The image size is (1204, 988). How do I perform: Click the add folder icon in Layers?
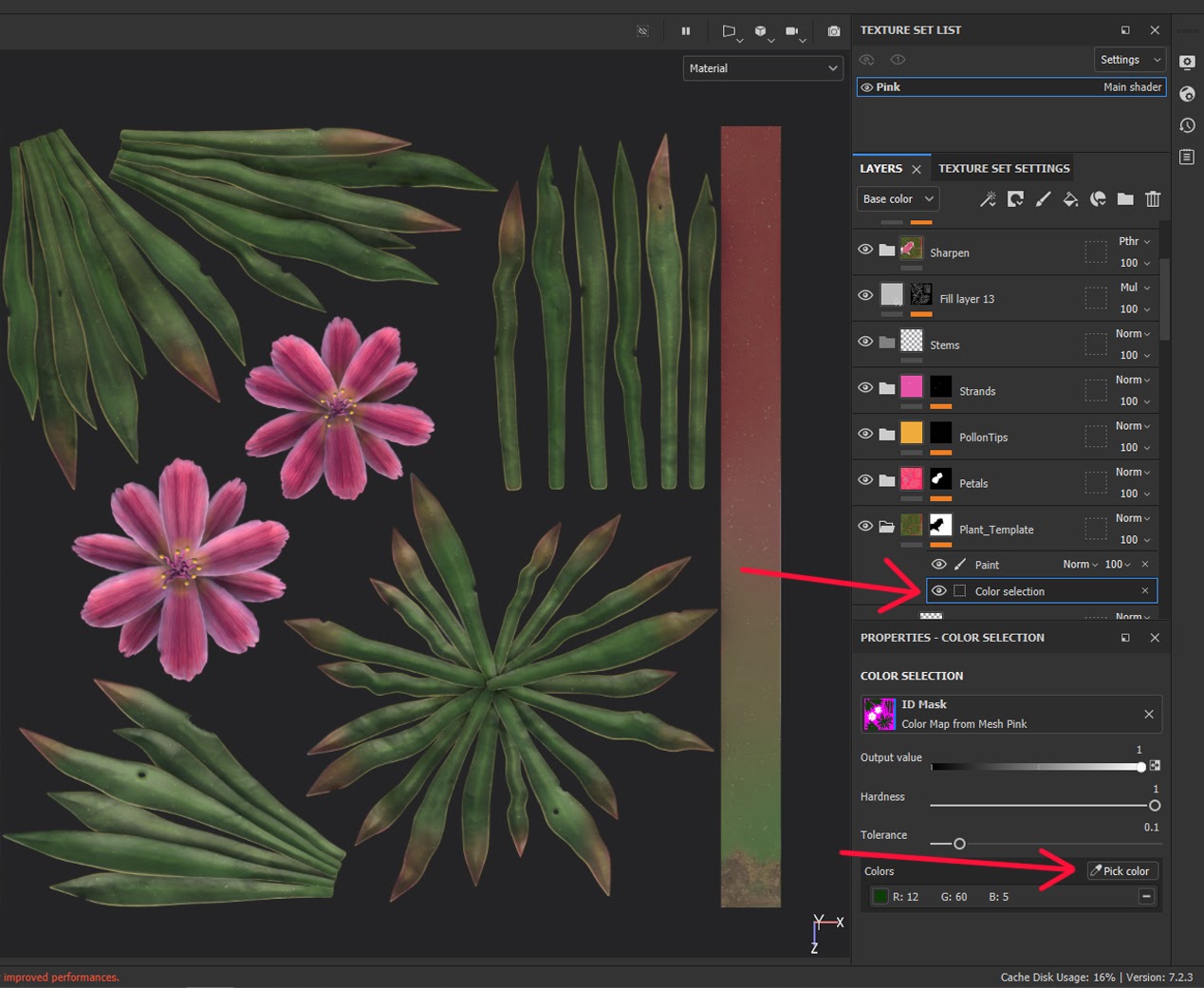point(1125,199)
